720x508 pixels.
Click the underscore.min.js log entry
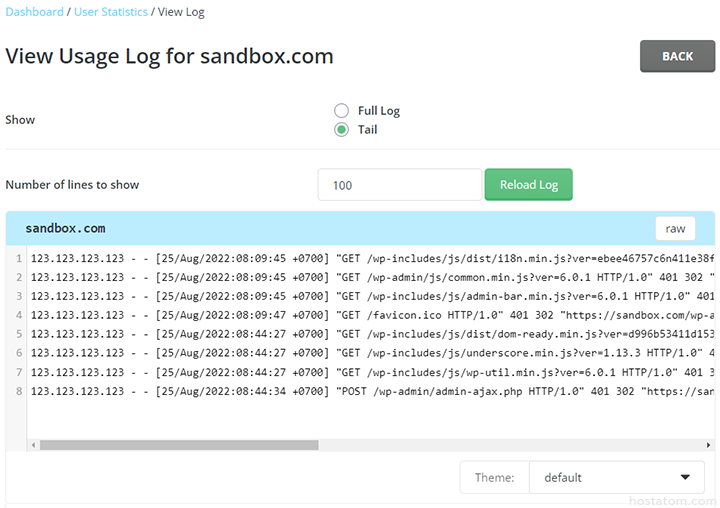(370, 353)
